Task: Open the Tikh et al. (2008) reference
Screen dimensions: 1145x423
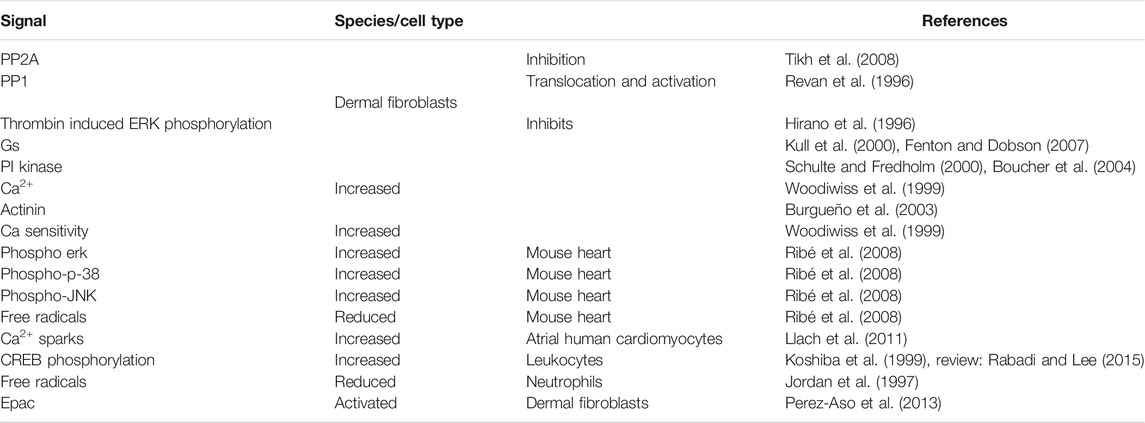Action: (x=832, y=60)
